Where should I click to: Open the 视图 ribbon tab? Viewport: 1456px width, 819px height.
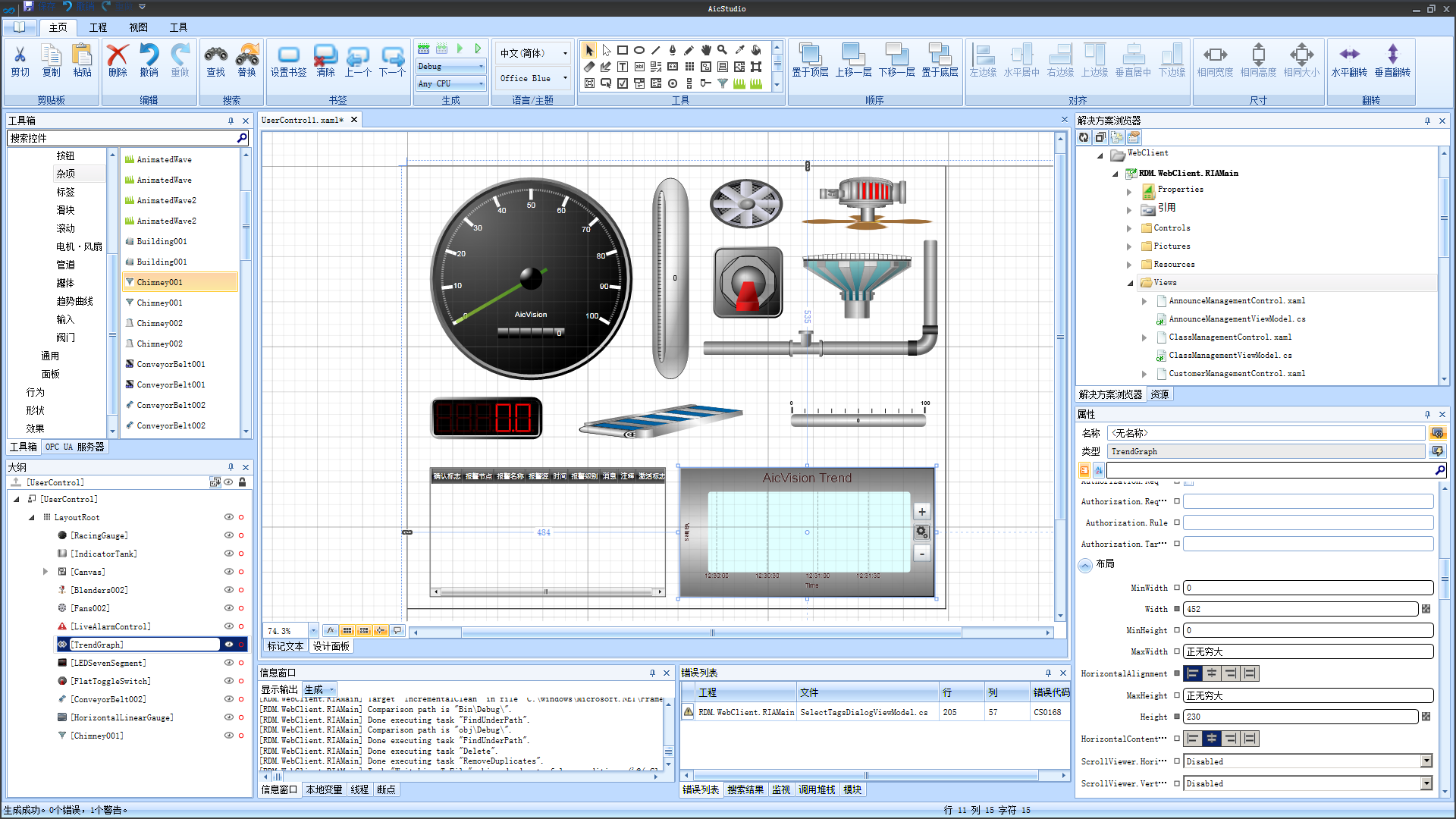(x=138, y=27)
